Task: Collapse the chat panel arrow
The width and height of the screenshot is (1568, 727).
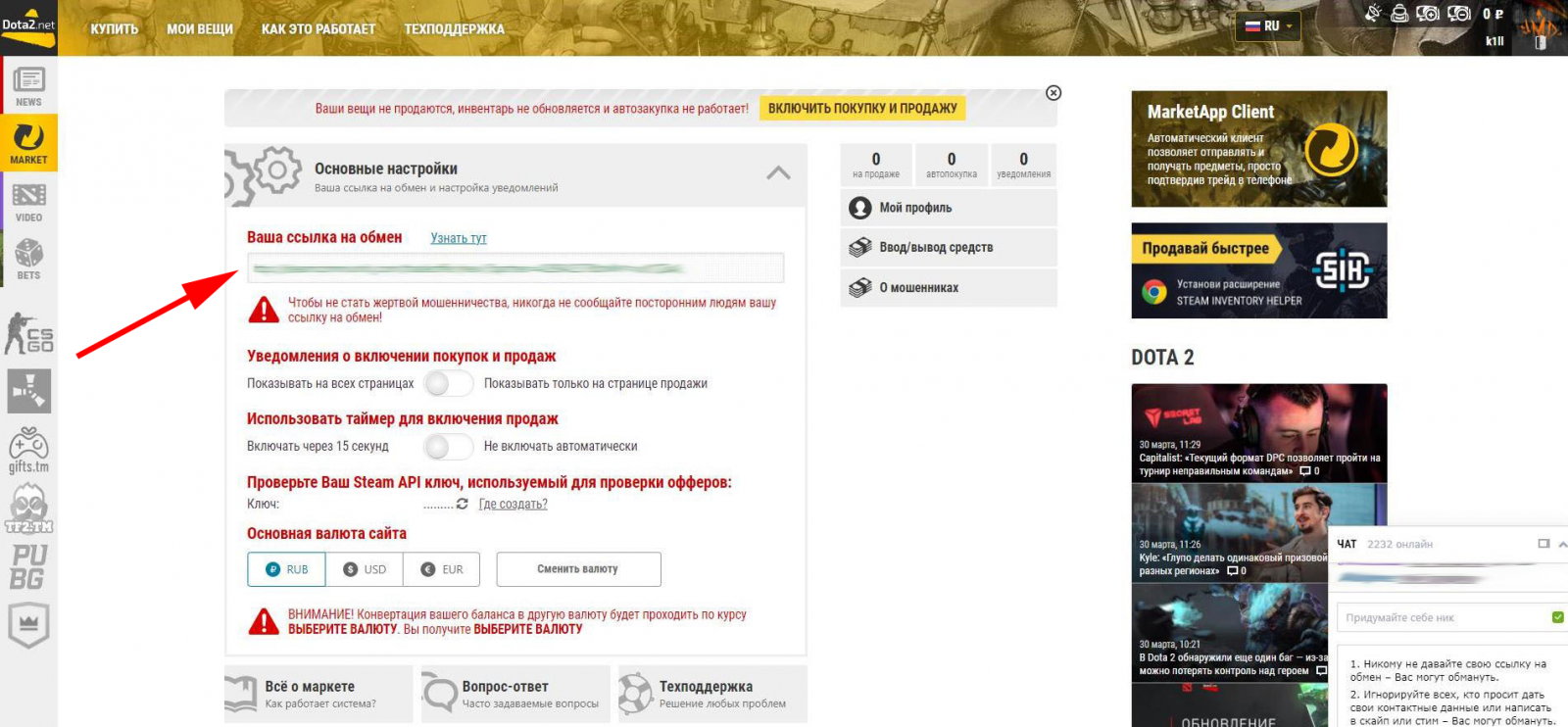Action: [1562, 544]
